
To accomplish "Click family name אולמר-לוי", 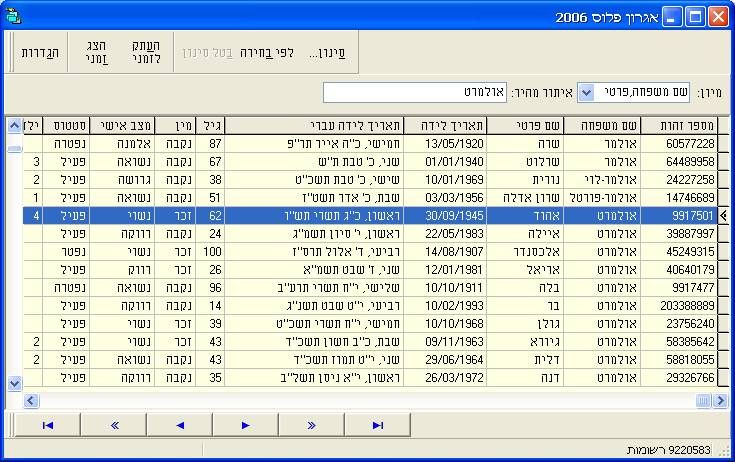I will click(602, 179).
